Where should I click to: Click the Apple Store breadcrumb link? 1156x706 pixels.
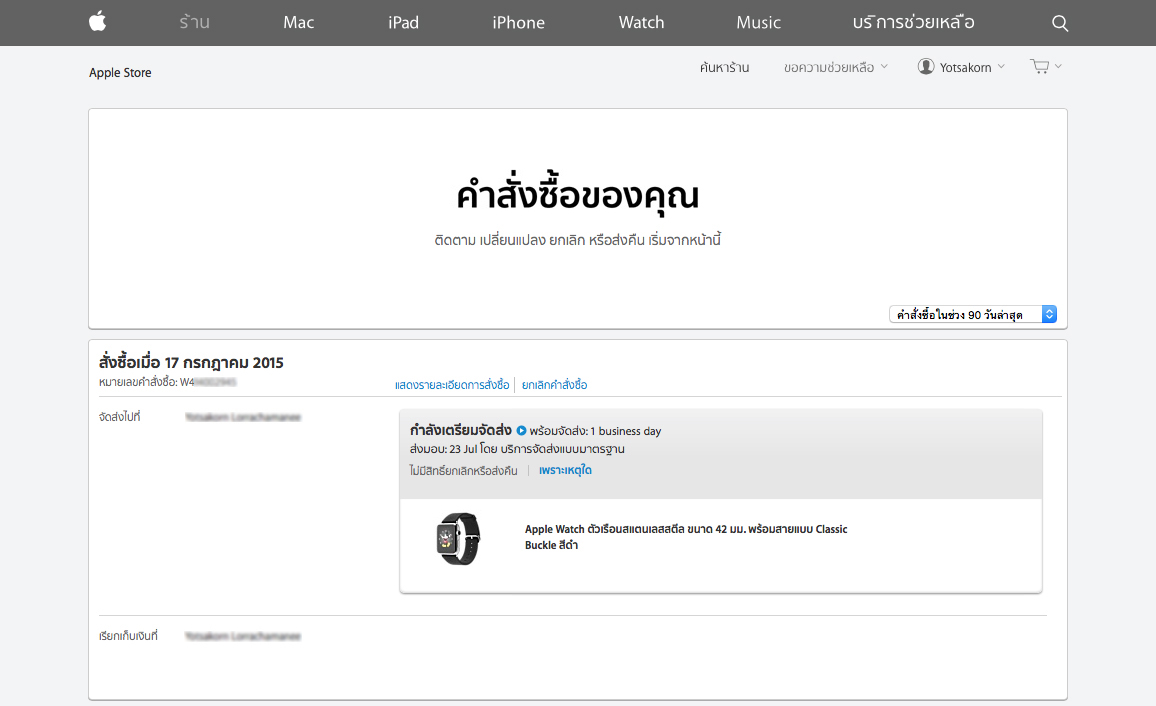(120, 72)
